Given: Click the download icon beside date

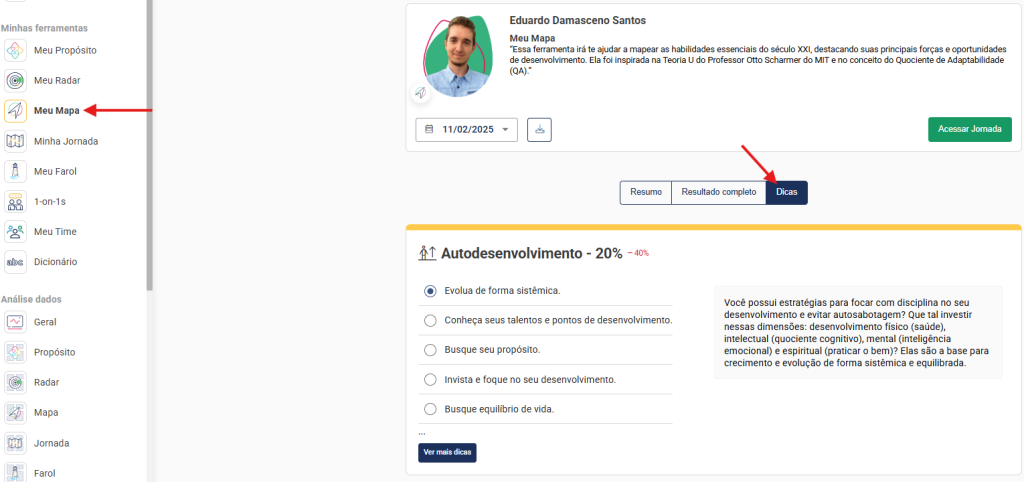Looking at the screenshot, I should [x=539, y=129].
